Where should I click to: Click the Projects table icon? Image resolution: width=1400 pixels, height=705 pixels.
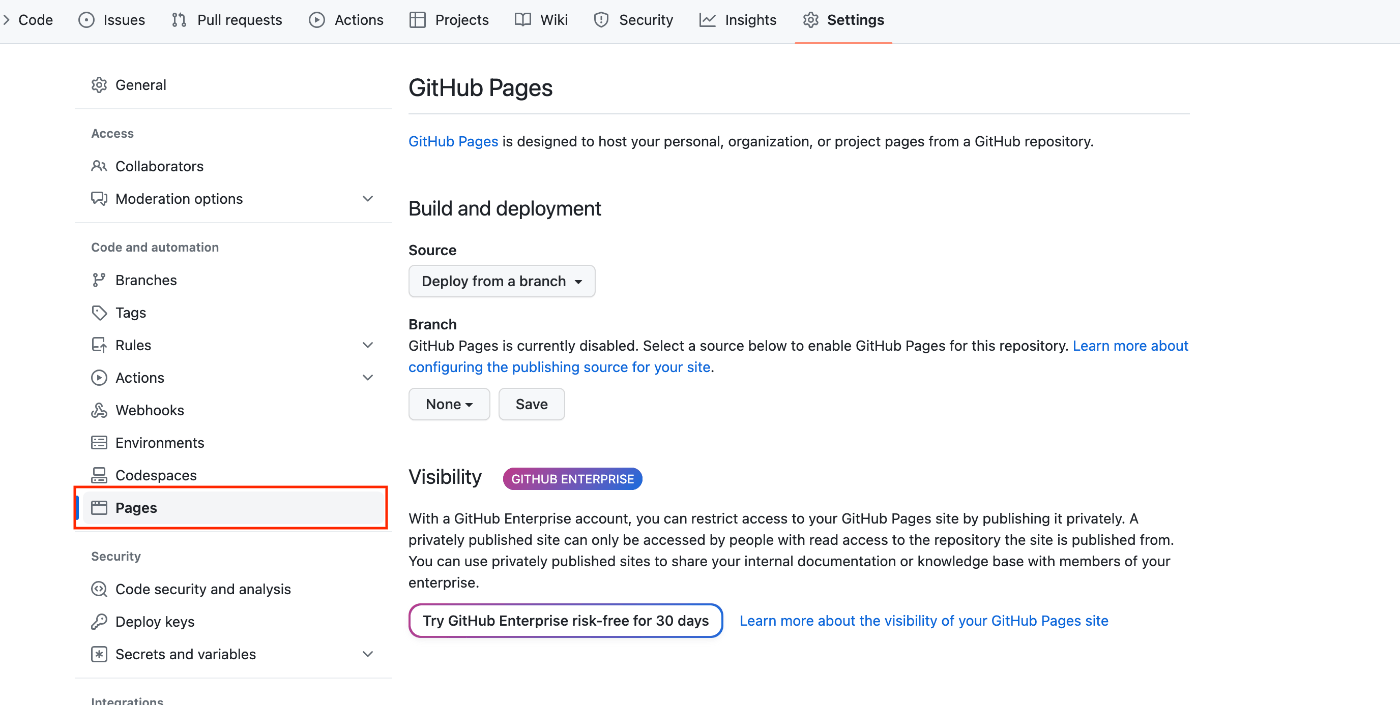click(418, 20)
